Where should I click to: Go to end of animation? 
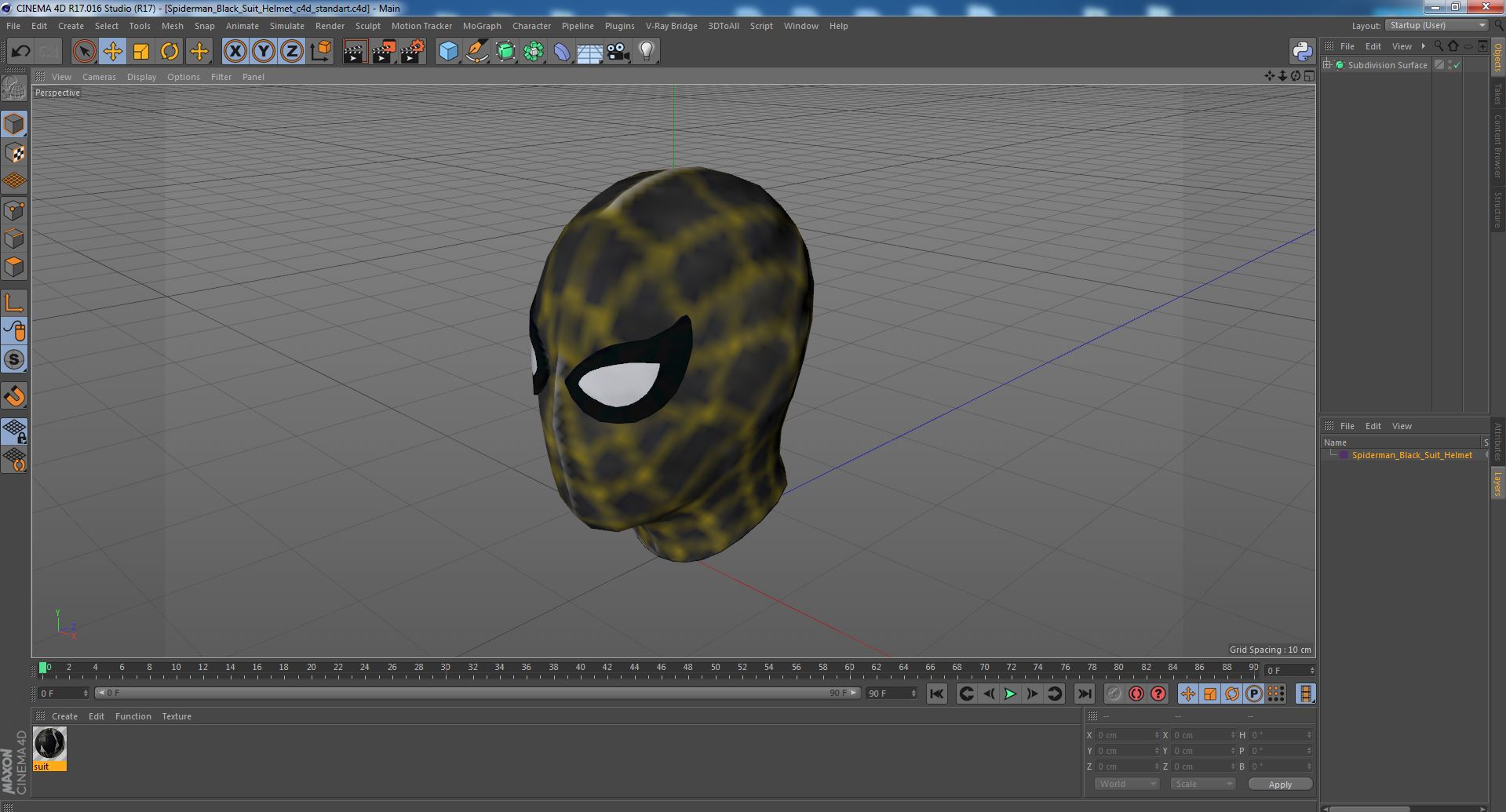point(1085,694)
